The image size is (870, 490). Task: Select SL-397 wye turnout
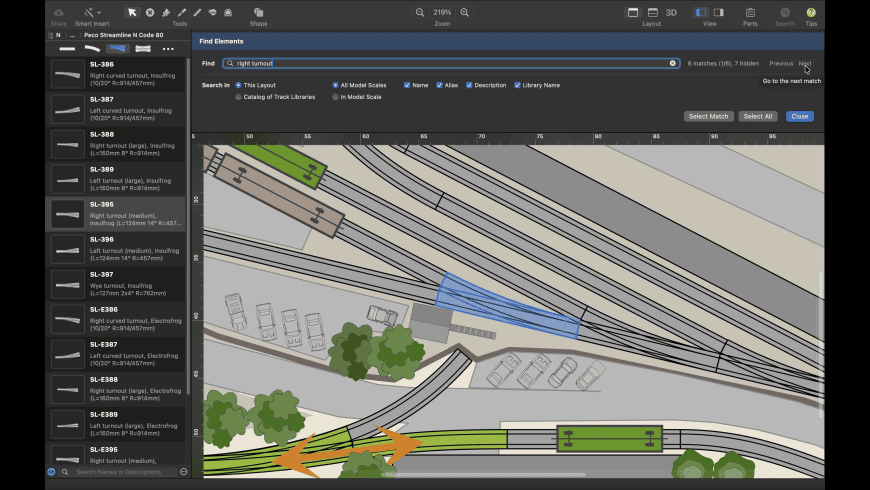click(115, 284)
